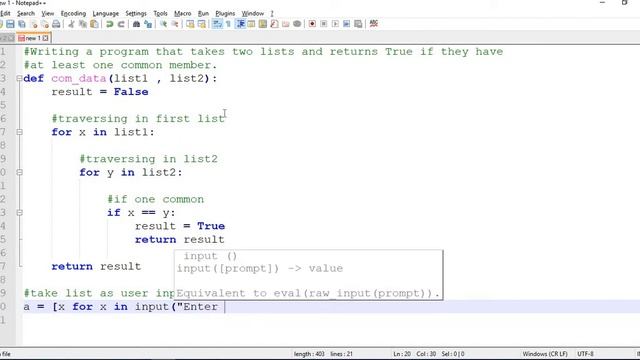The height and width of the screenshot is (360, 640).
Task: Open the Encoding menu
Action: coord(73,13)
